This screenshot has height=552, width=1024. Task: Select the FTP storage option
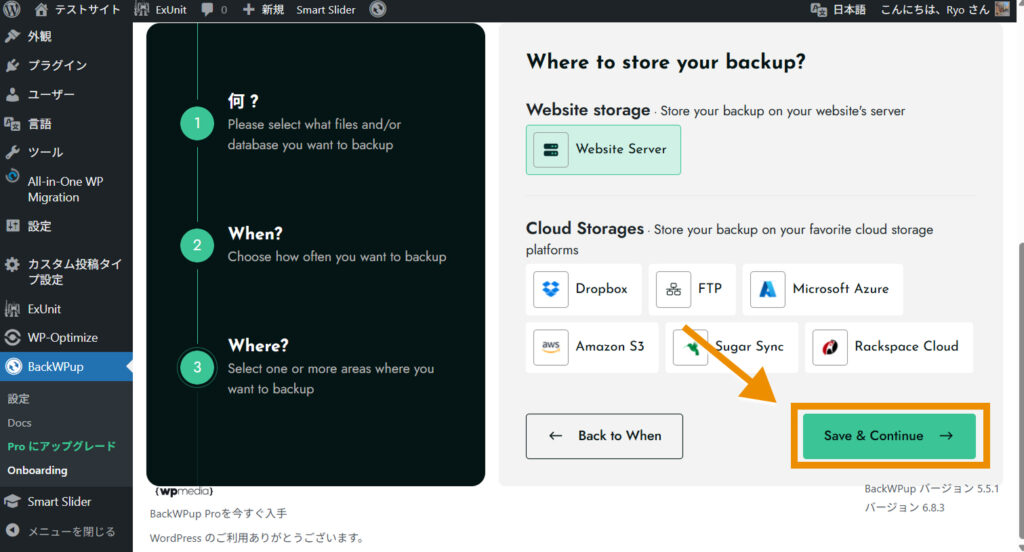673,289
